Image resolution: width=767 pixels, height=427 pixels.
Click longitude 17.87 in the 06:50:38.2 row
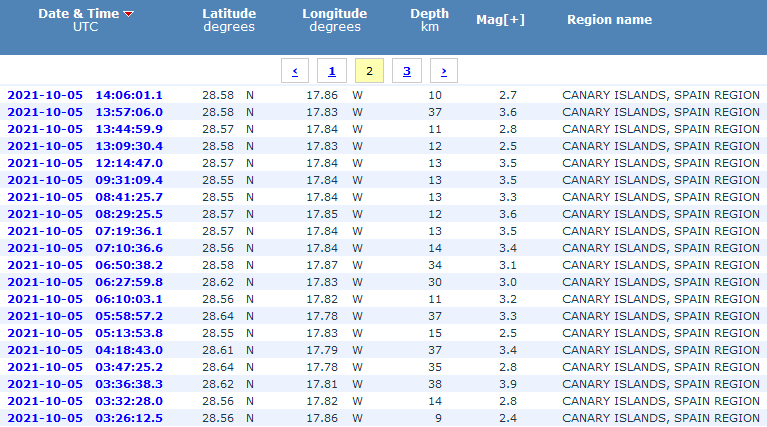pos(322,265)
